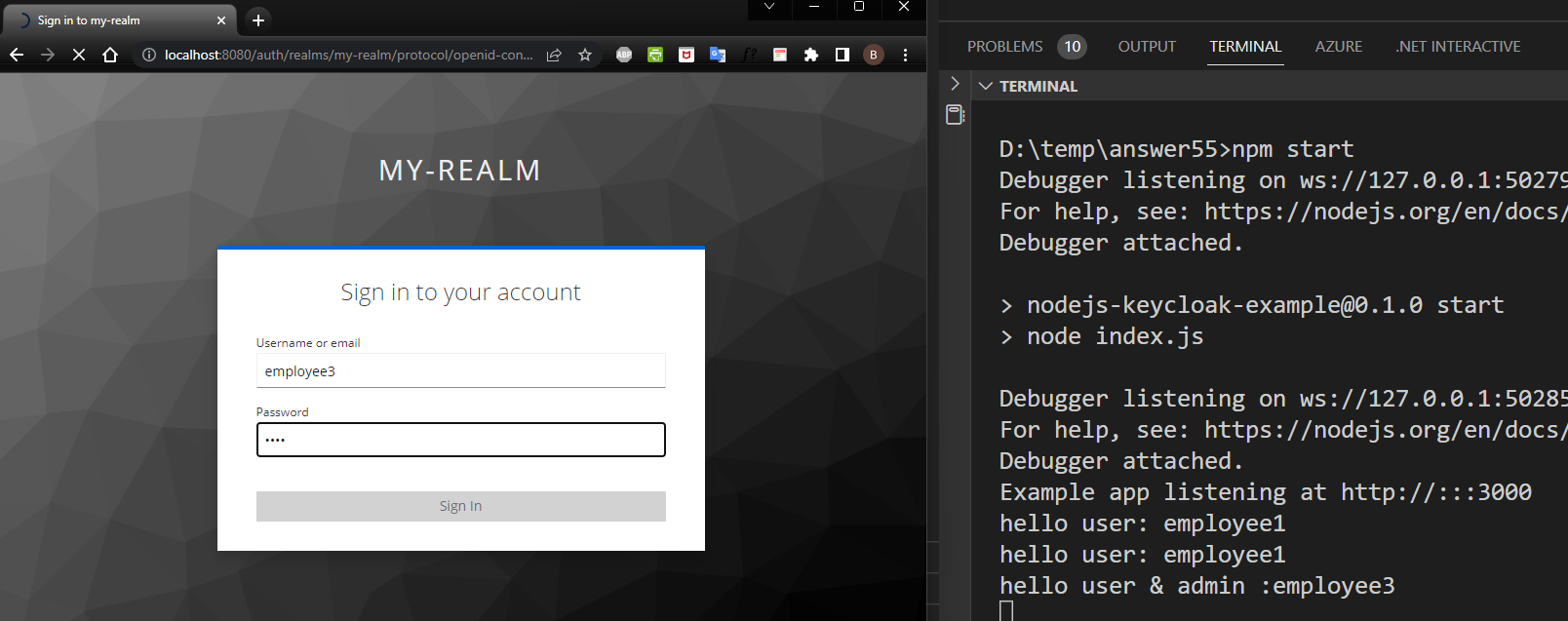Switch to the AZURE tab

pos(1338,47)
